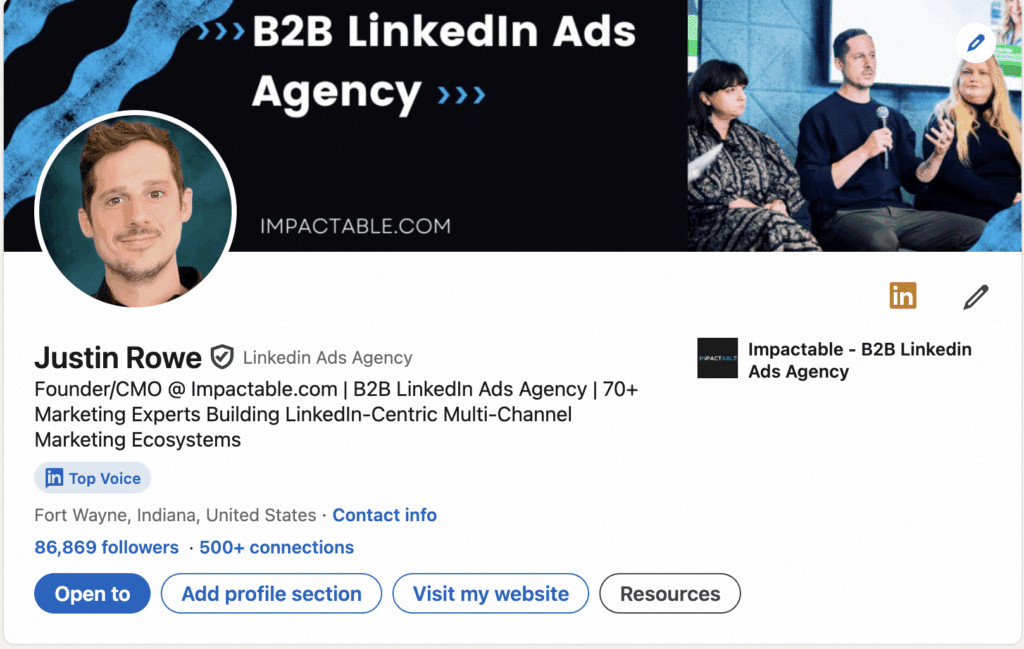Click the Impactable company logo
Screen dimensions: 1024x649
click(x=717, y=358)
